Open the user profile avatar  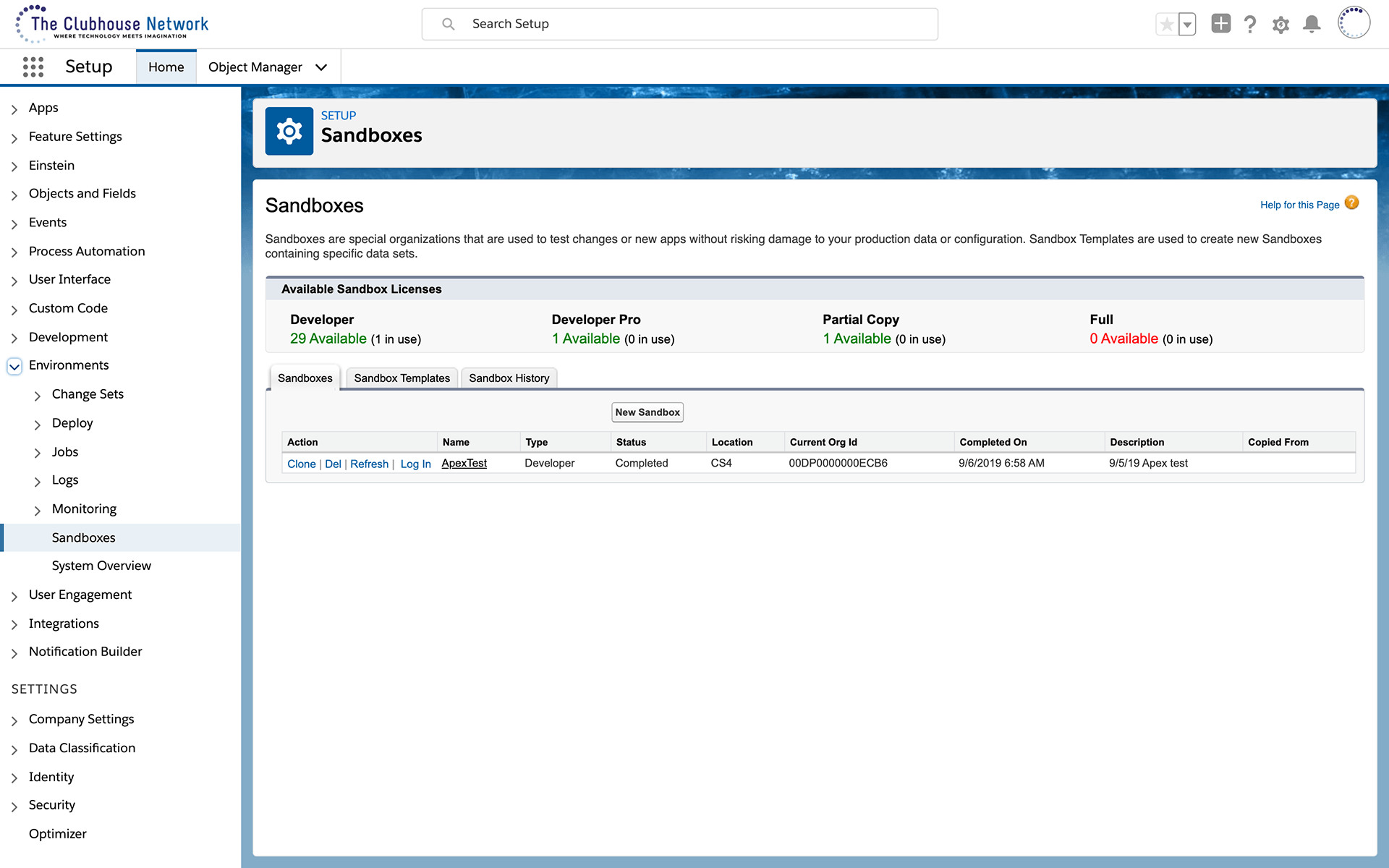click(1354, 23)
